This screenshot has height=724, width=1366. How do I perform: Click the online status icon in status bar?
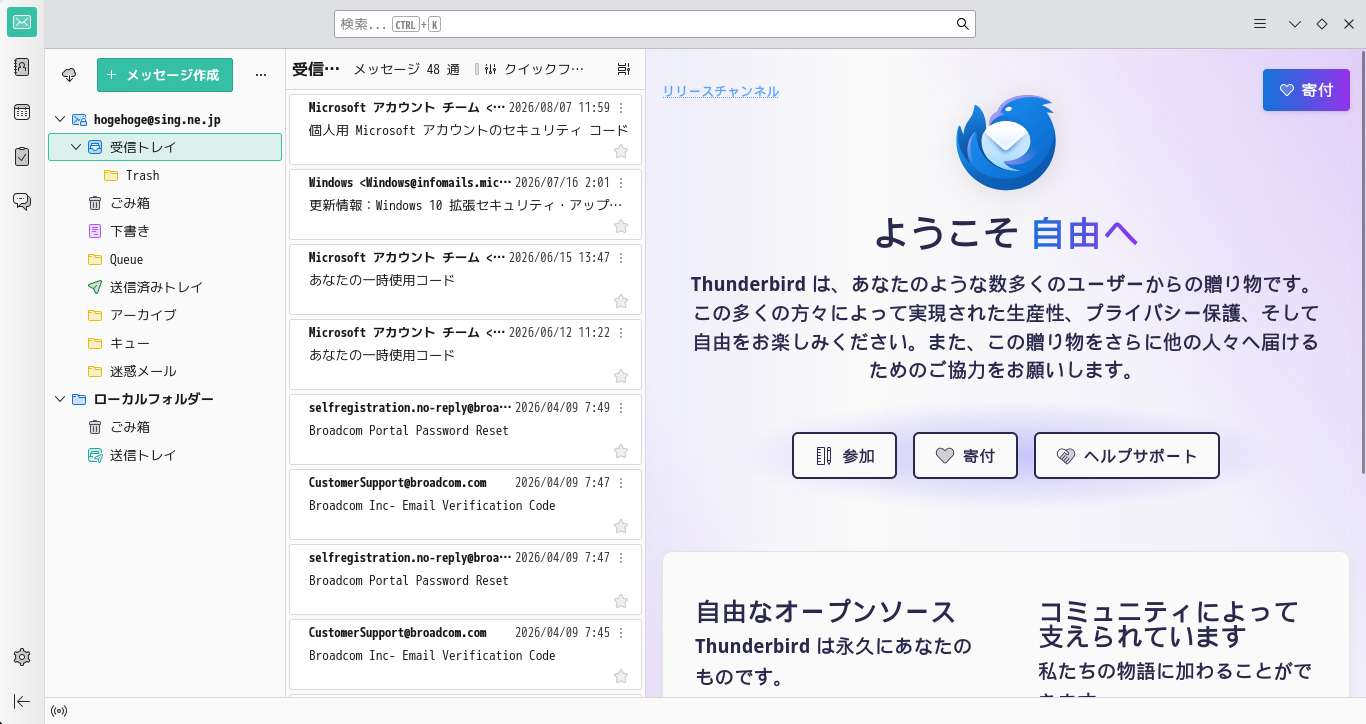[x=59, y=711]
